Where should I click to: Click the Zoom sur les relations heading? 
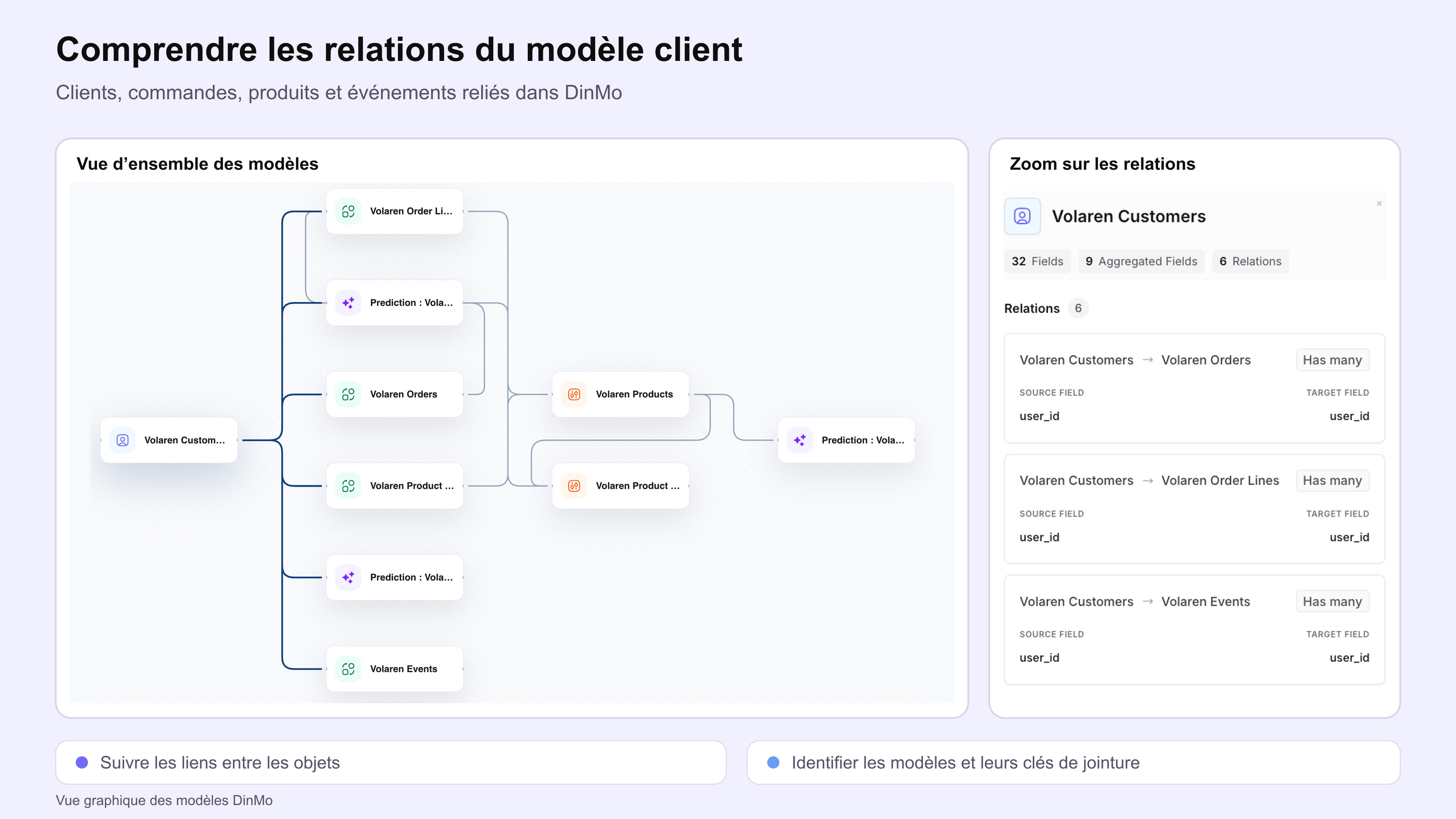click(x=1102, y=164)
